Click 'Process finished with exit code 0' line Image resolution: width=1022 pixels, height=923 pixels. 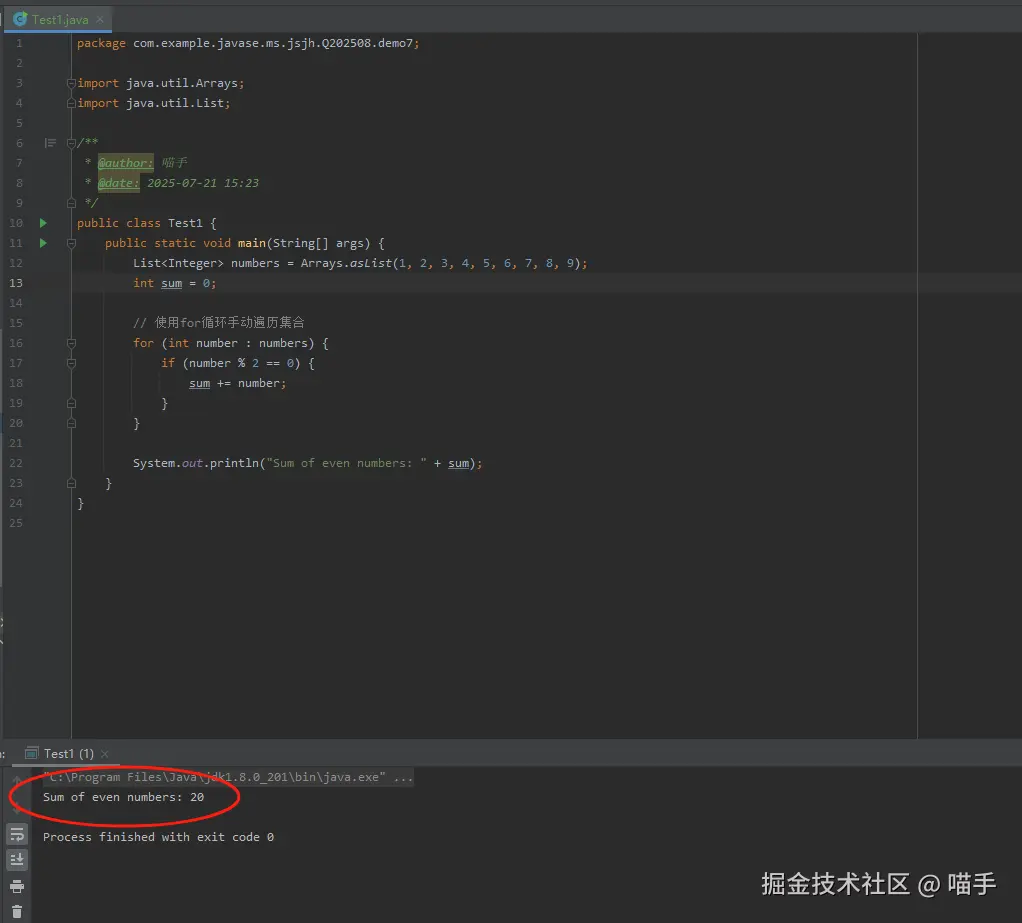click(x=158, y=837)
